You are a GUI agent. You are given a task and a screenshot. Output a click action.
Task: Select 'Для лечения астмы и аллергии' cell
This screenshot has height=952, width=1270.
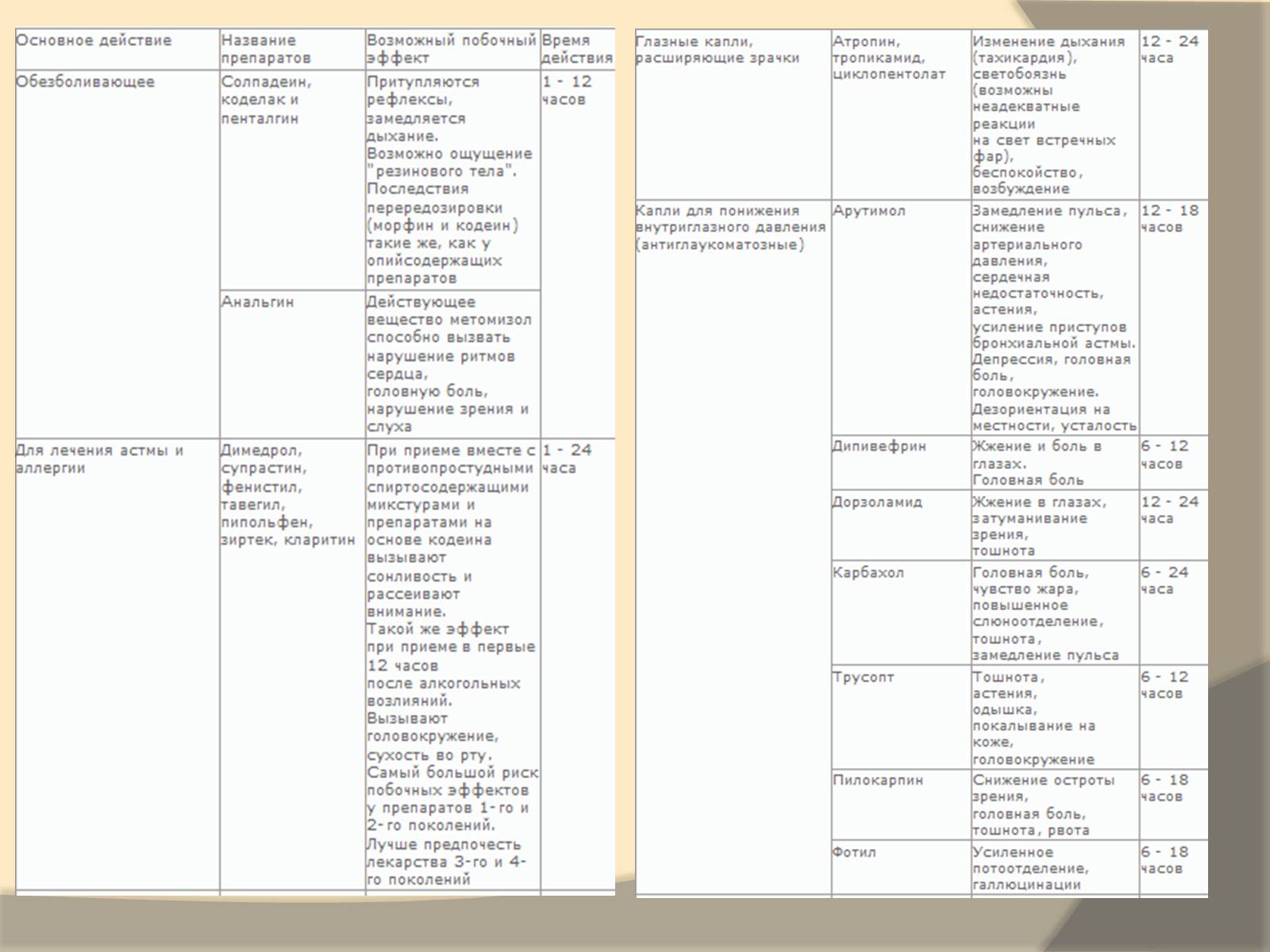[117, 663]
